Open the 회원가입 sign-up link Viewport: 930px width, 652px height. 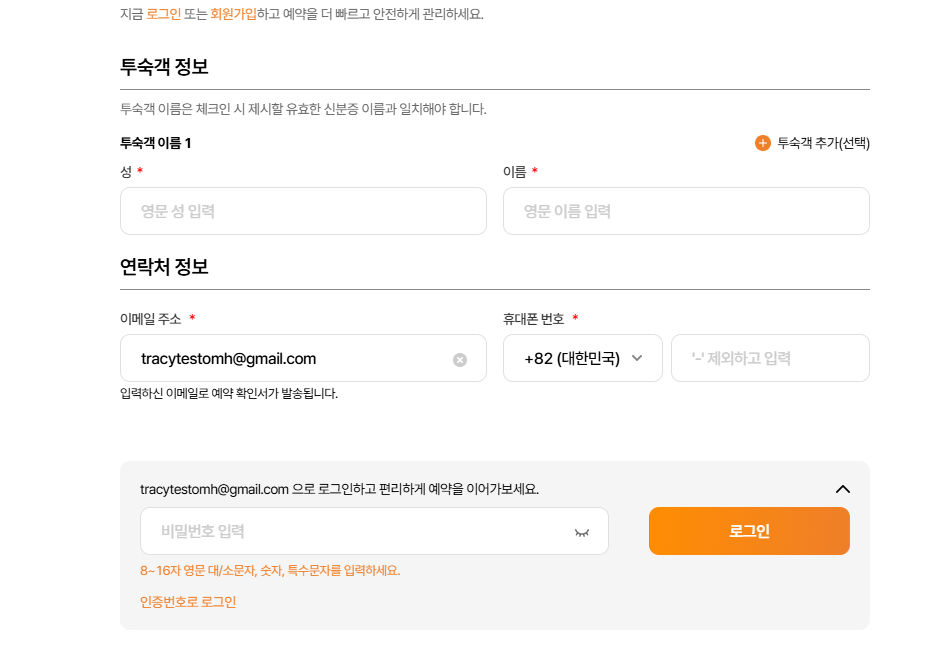tap(232, 14)
